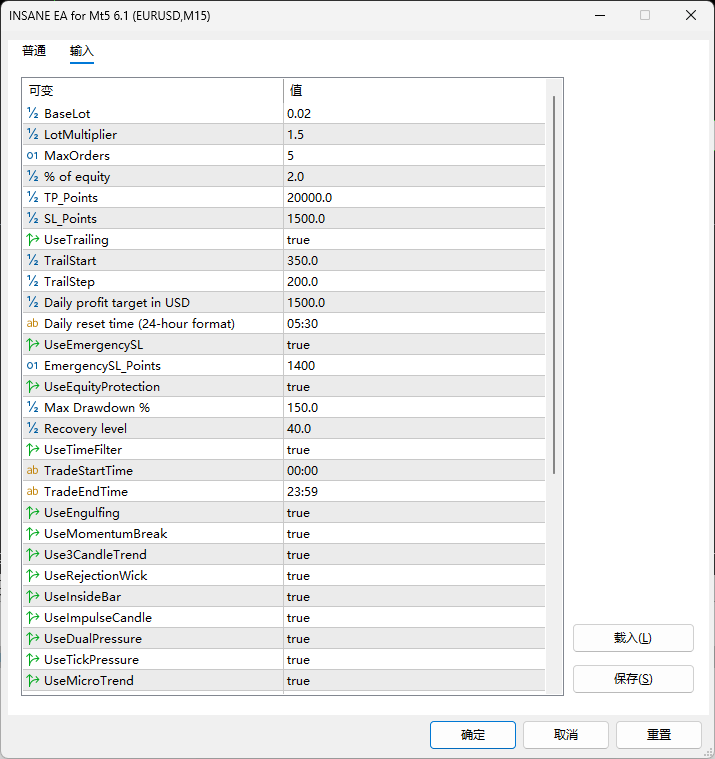Viewport: 715px width, 759px height.
Task: Click the BaseLot double-type icon
Action: click(x=33, y=114)
